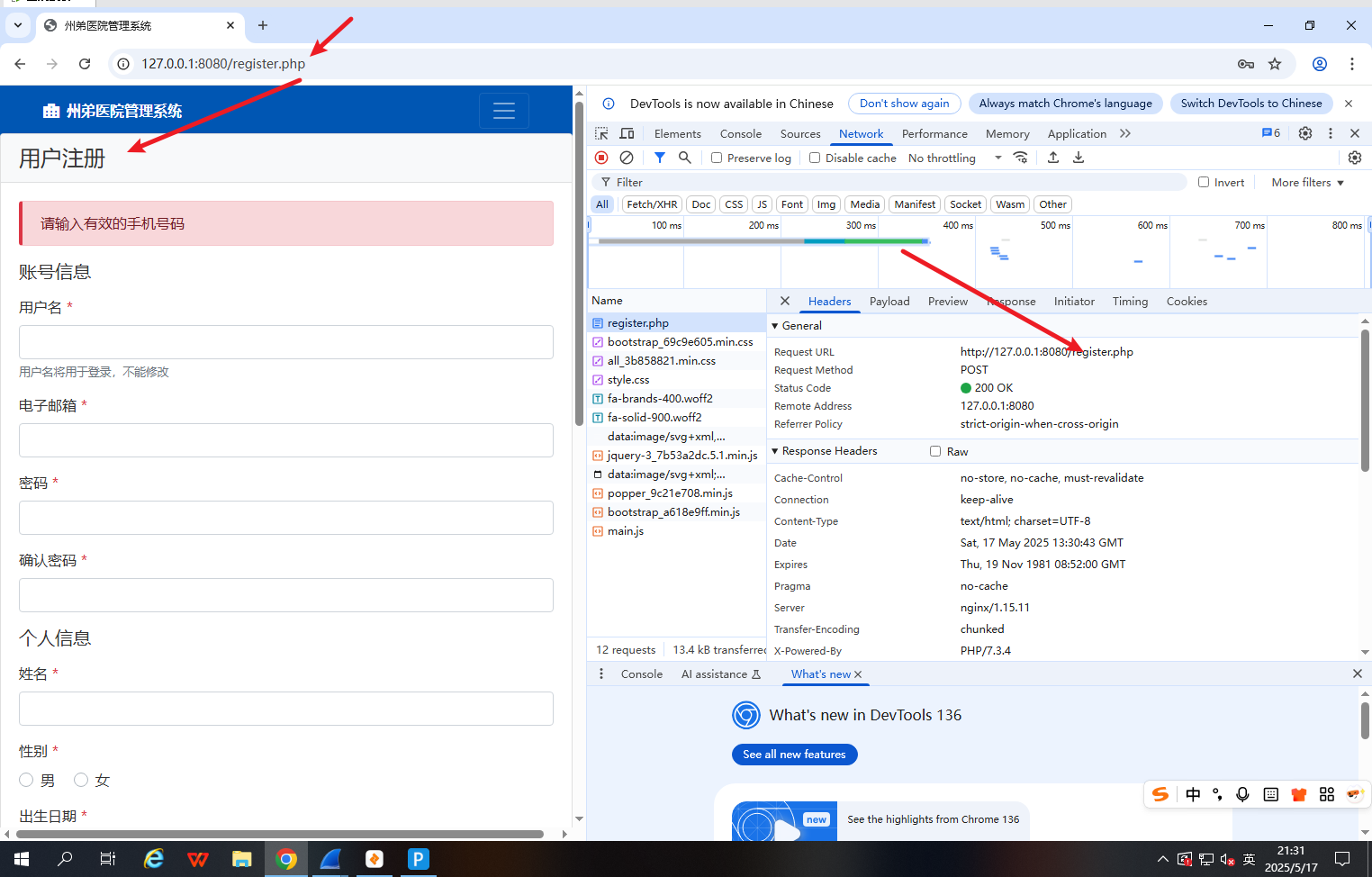
Task: Open the Windows Start menu
Action: [22, 859]
